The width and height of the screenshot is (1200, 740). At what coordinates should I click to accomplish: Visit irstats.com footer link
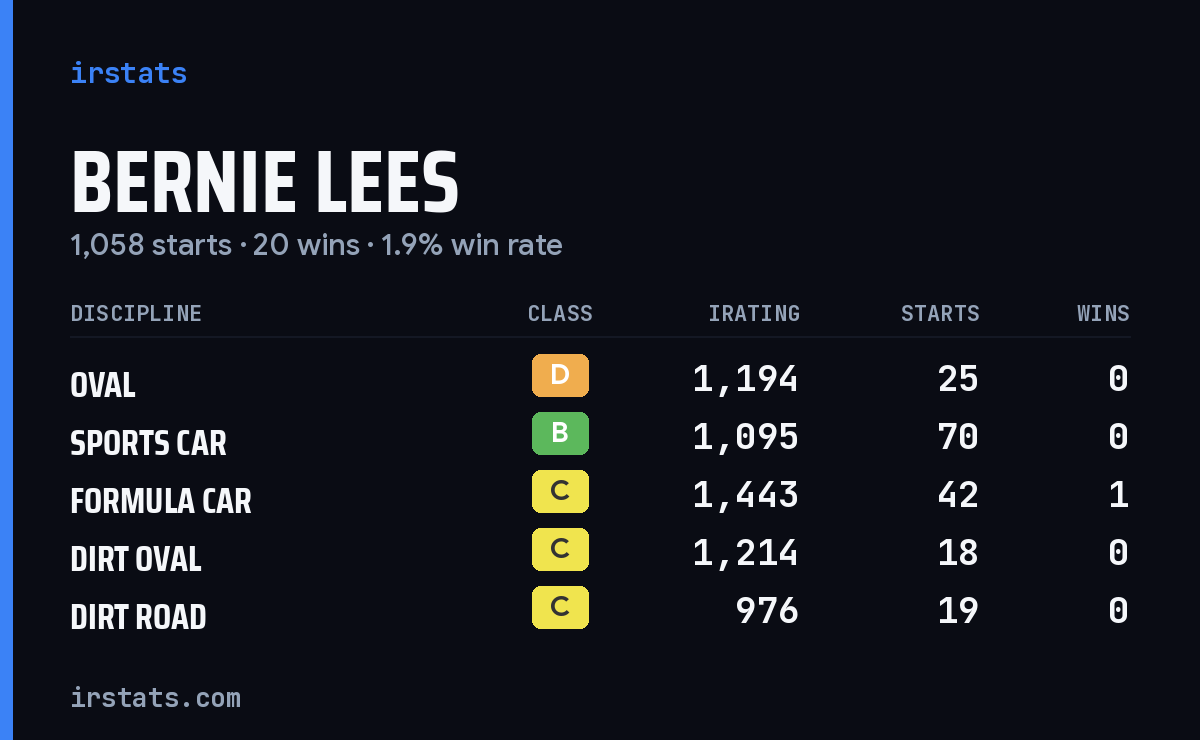pyautogui.click(x=155, y=697)
